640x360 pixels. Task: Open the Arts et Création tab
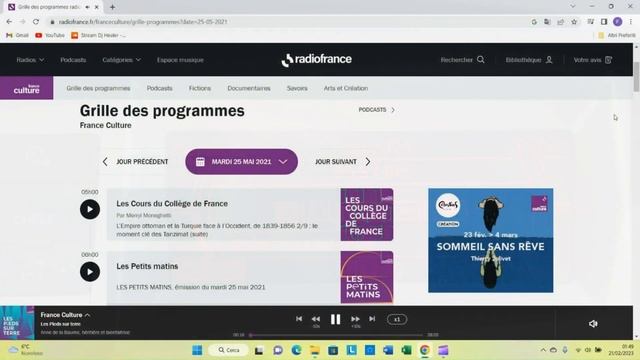(x=346, y=88)
